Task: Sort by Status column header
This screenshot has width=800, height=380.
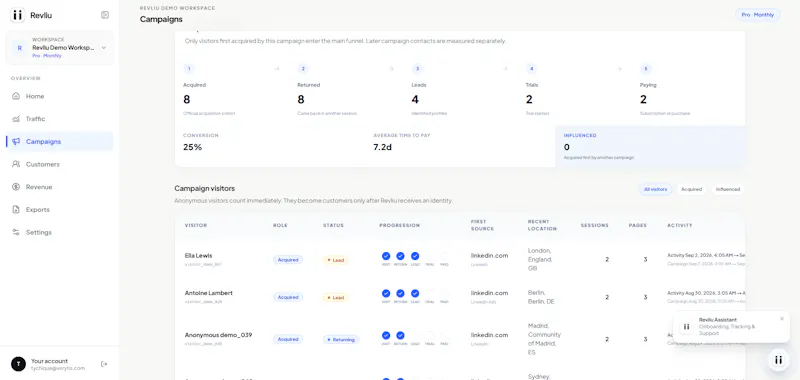Action: (333, 225)
